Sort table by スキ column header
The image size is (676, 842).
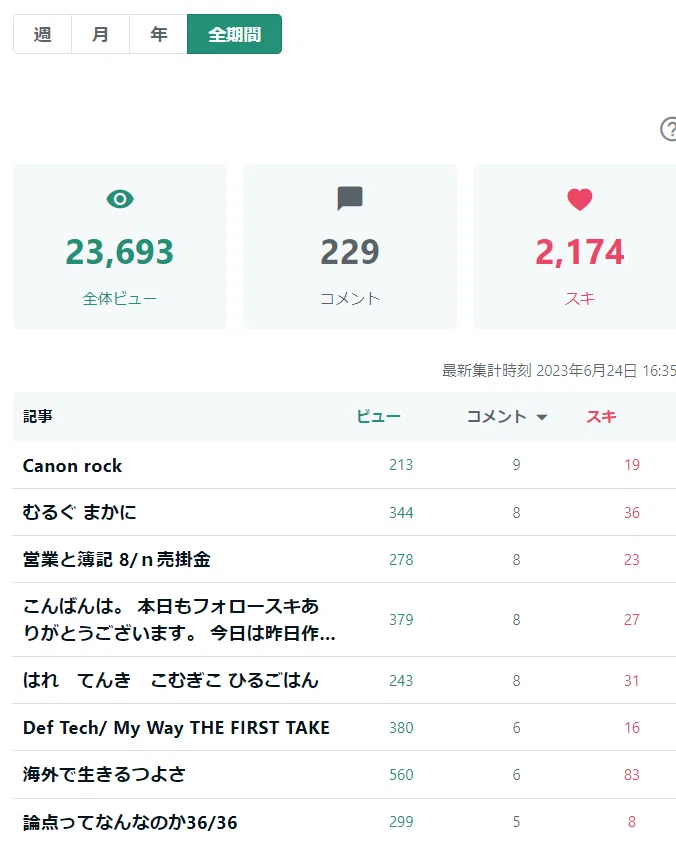click(601, 417)
